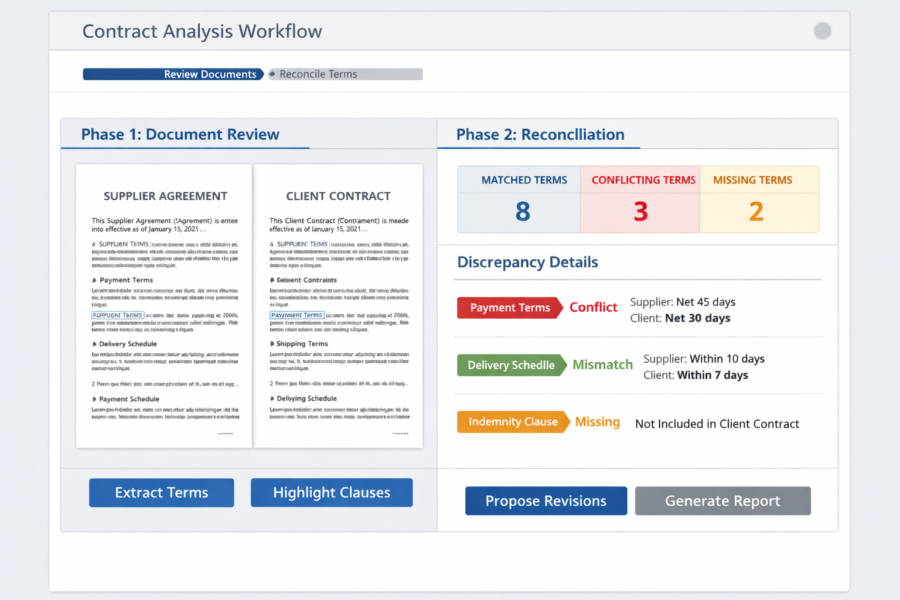Click Payment Terms heading in Supplier Agreement
The width and height of the screenshot is (900, 600).
click(126, 280)
